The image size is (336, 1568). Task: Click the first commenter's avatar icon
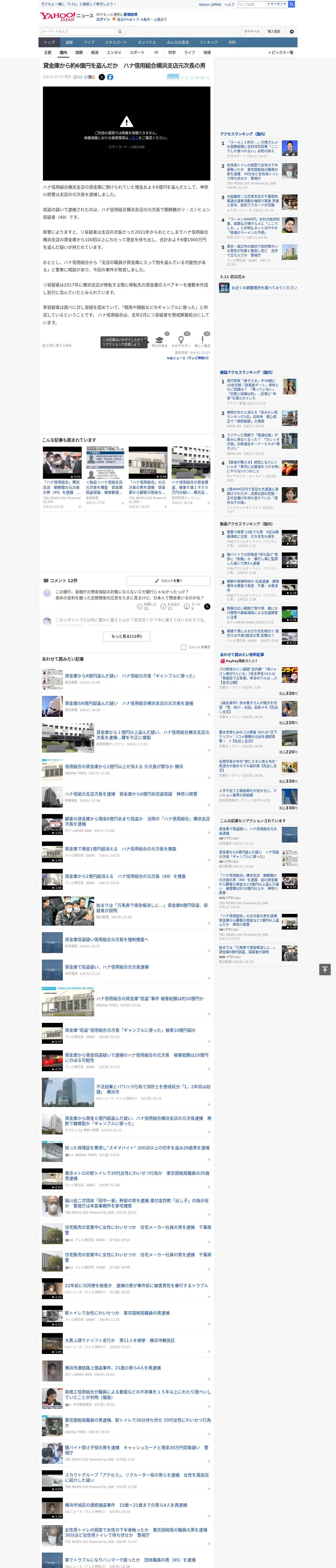click(47, 593)
